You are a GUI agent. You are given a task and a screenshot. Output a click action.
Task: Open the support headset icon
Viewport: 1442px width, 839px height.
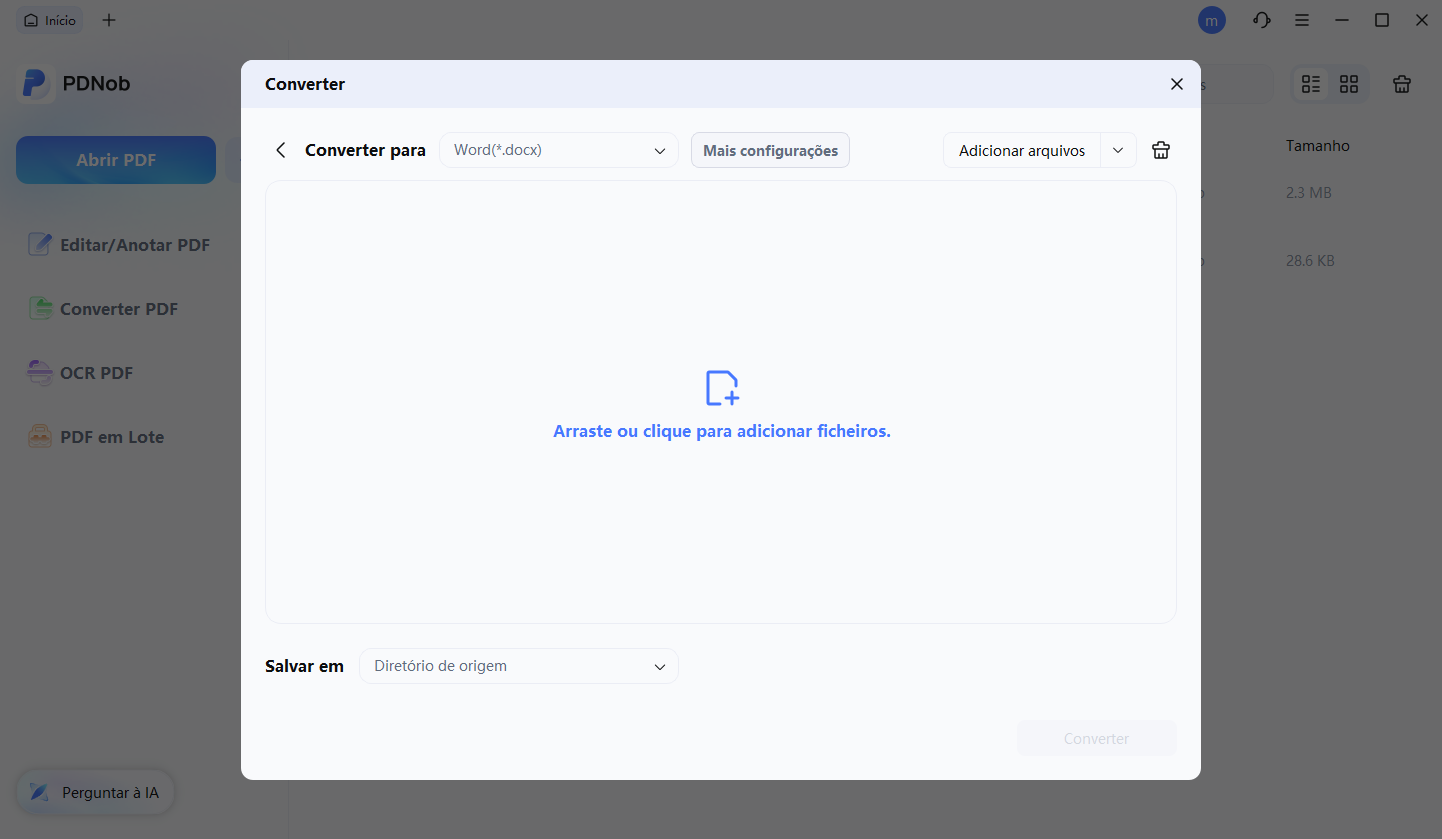1261,20
